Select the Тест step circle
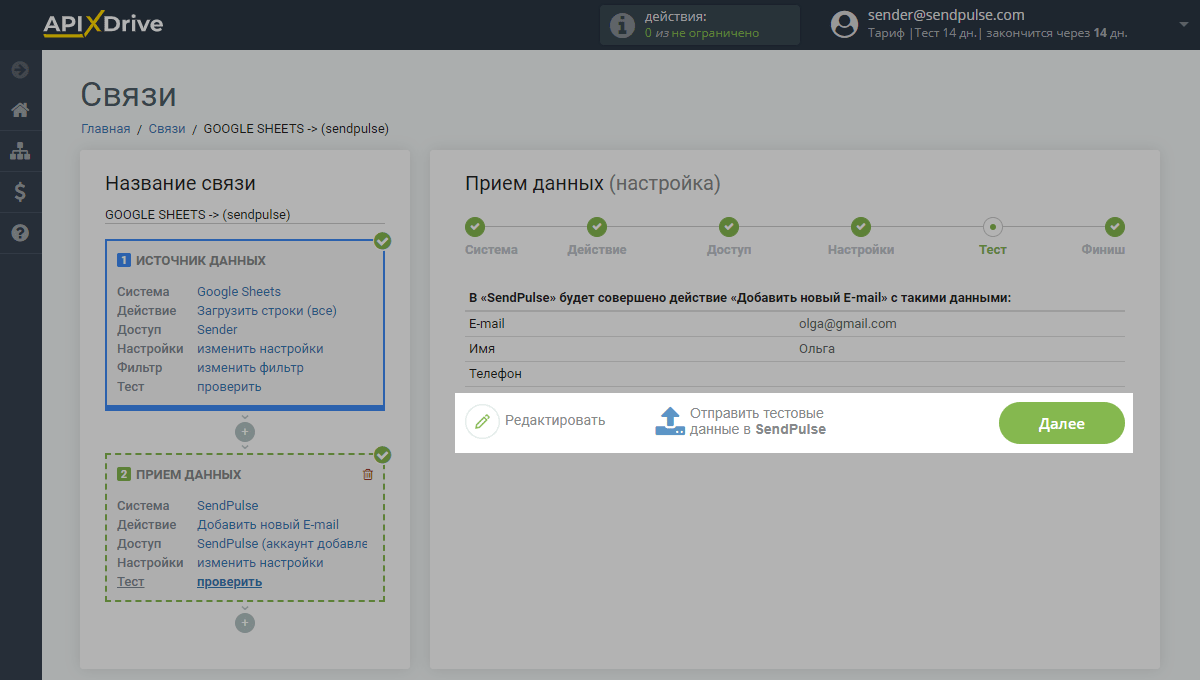Screen dimensions: 1200x680 (993, 227)
